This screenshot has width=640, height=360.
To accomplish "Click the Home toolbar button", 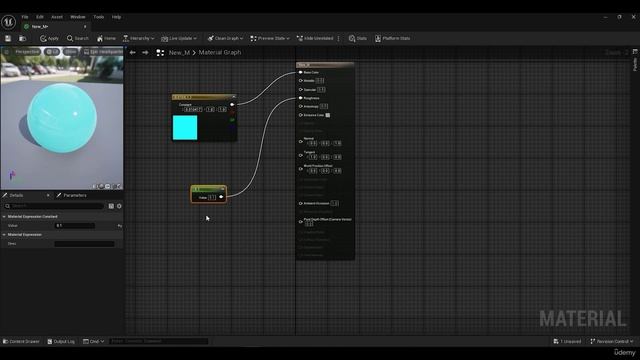I will 106,38.
